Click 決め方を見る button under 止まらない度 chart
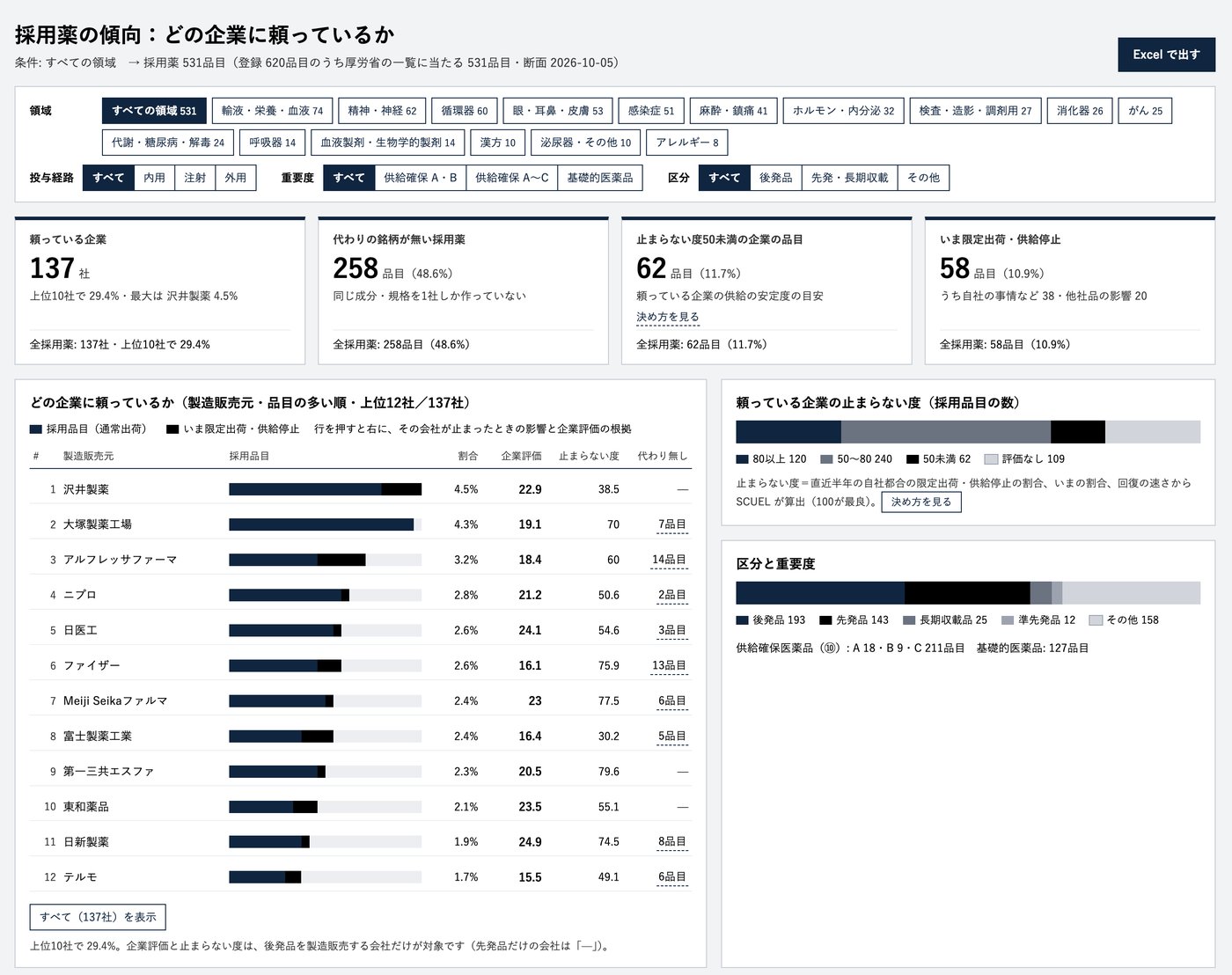Screen dimensions: 1232x975 point(921,502)
